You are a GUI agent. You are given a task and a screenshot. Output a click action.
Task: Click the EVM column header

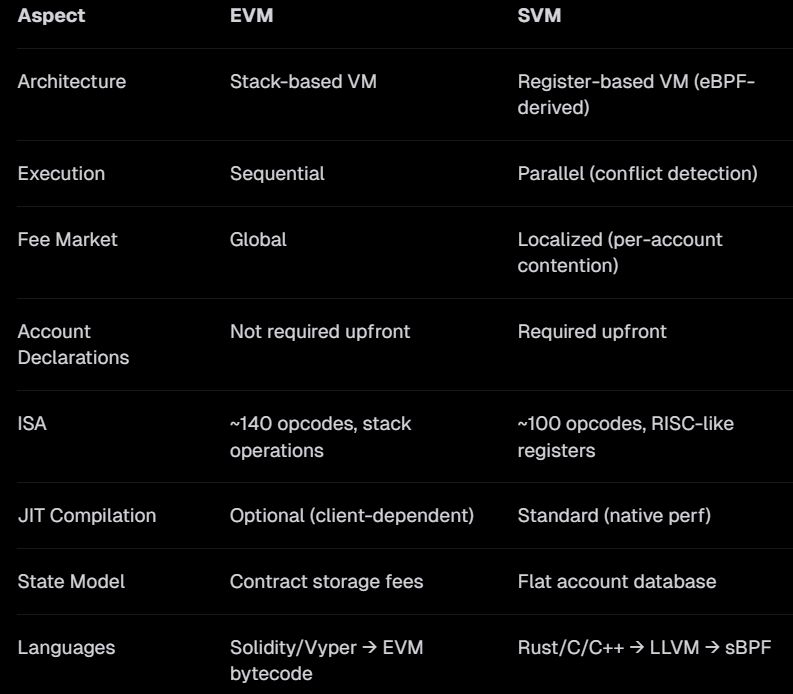pos(250,18)
